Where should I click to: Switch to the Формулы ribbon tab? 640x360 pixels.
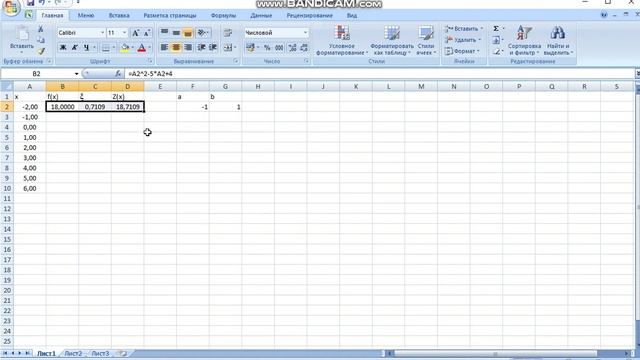(223, 16)
